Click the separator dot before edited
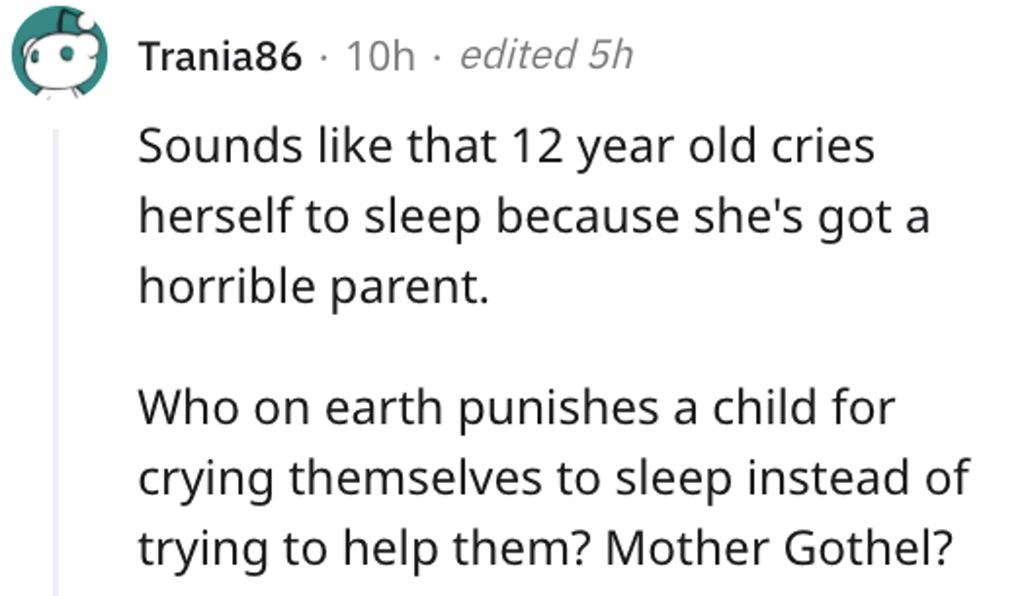This screenshot has width=1024, height=596. (x=437, y=59)
